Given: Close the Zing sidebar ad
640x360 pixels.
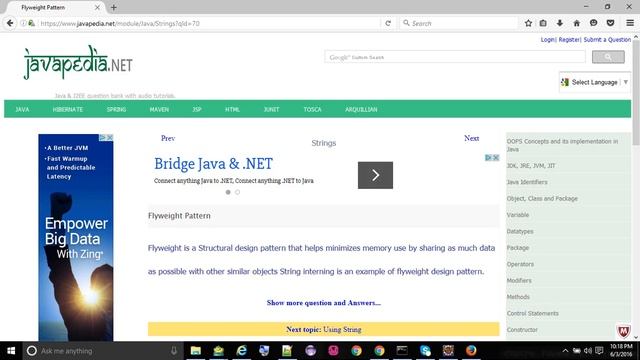Looking at the screenshot, I should 109,138.
